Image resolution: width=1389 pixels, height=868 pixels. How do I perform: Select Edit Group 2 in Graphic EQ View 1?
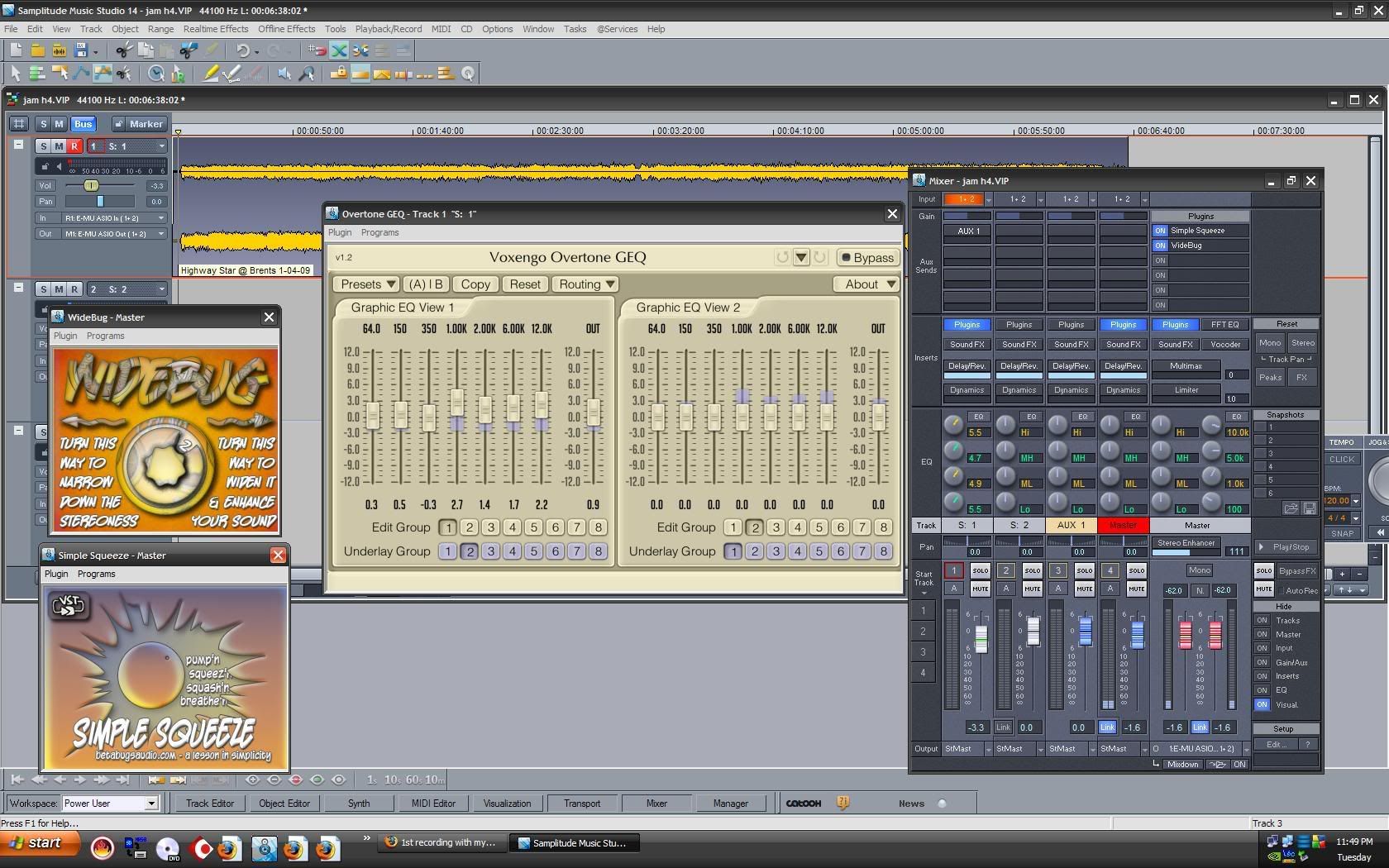[470, 527]
